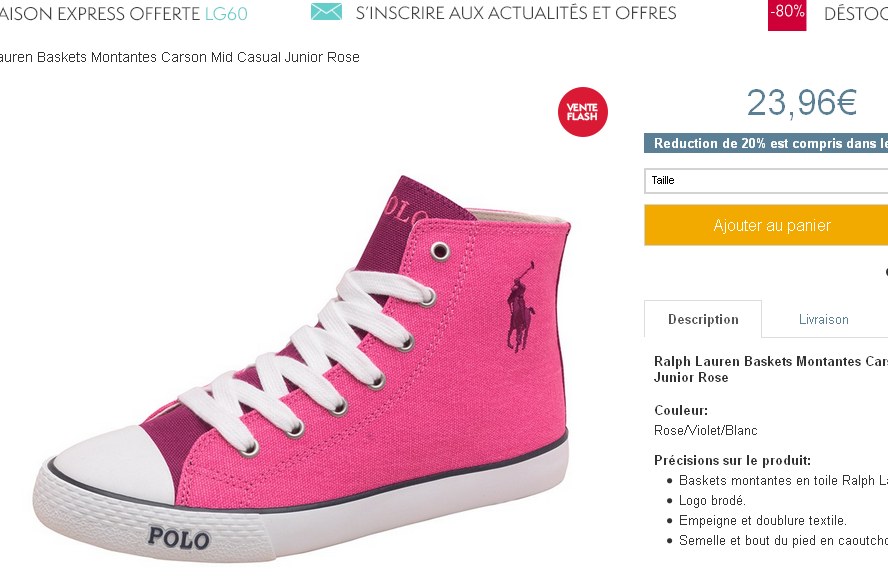This screenshot has width=888, height=580.
Task: Follow the S'inscrire aux actualités et offres link
Action: pyautogui.click(x=516, y=14)
